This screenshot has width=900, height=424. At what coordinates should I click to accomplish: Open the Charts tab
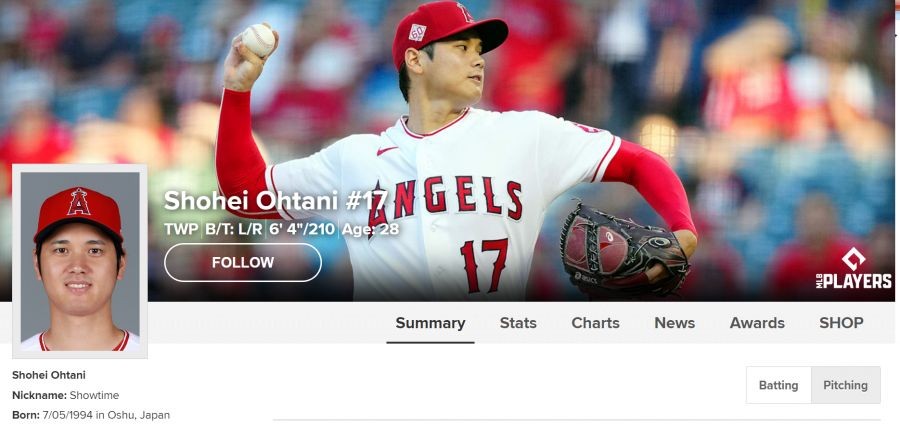pos(595,323)
